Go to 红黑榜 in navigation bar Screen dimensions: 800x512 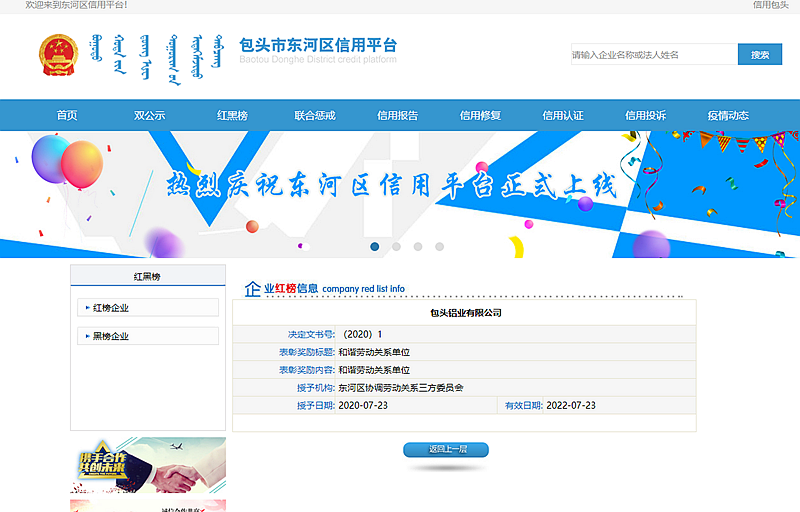pyautogui.click(x=232, y=116)
